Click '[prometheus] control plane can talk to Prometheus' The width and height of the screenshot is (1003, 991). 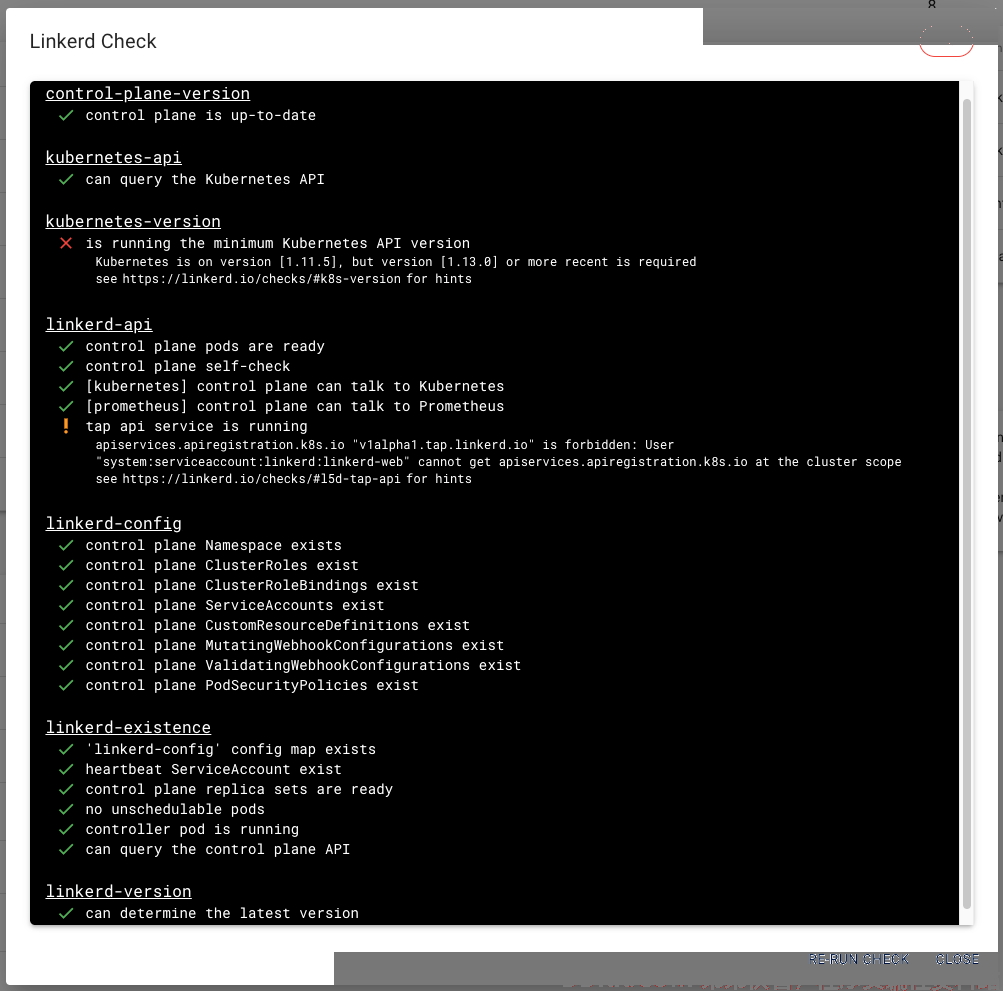point(295,406)
